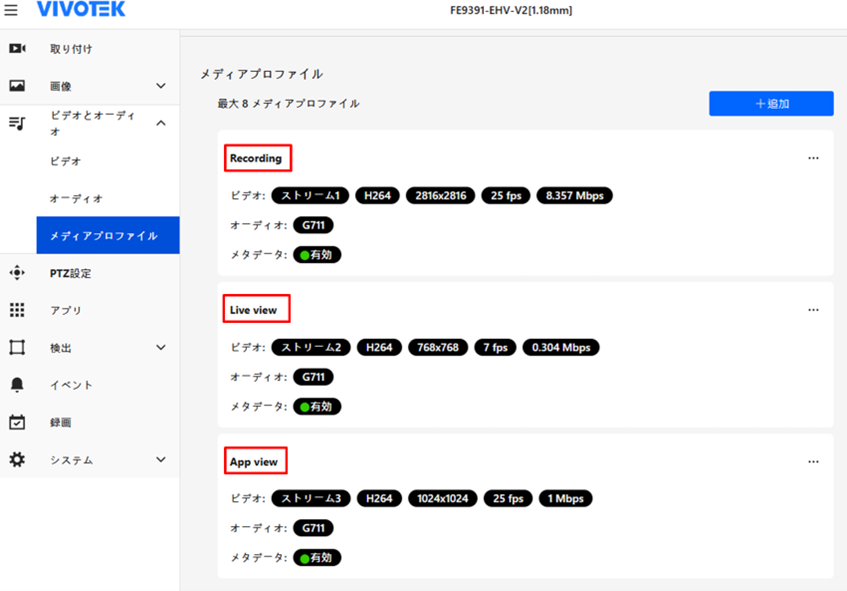Collapse the ビデオとオーディオ section chevron
This screenshot has height=591, width=847.
(x=160, y=123)
